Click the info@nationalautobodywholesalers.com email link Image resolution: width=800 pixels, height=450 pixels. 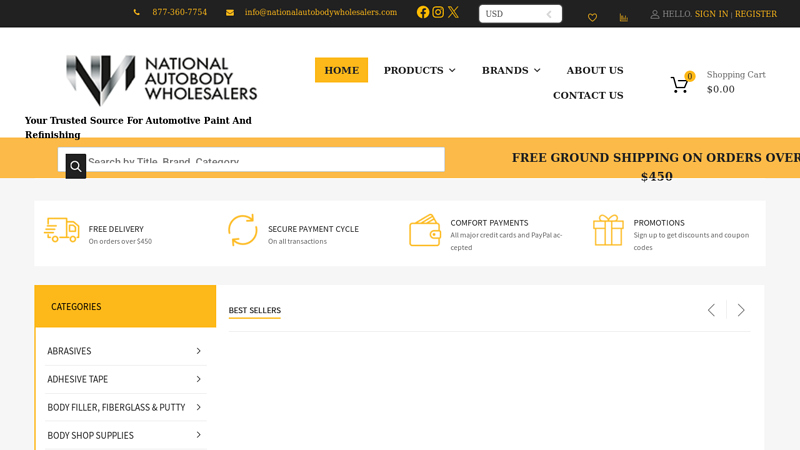321,12
